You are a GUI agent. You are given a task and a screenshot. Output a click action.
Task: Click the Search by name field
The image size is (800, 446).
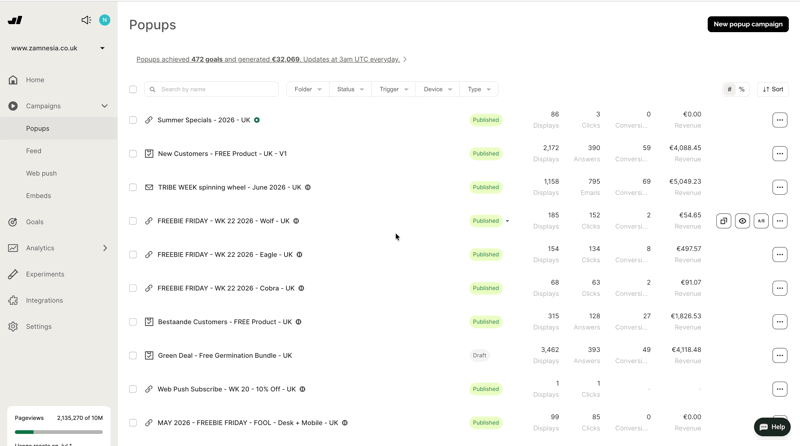coord(211,89)
